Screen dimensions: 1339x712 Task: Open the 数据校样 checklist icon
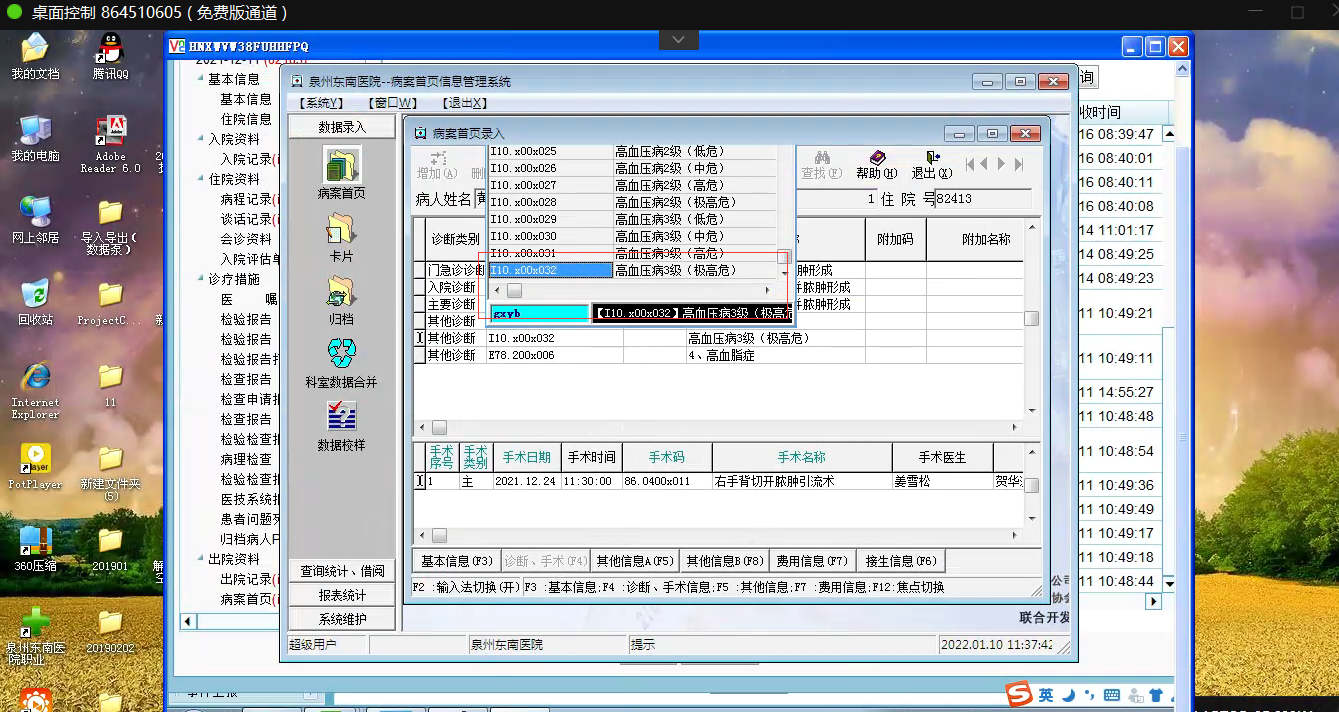point(341,416)
